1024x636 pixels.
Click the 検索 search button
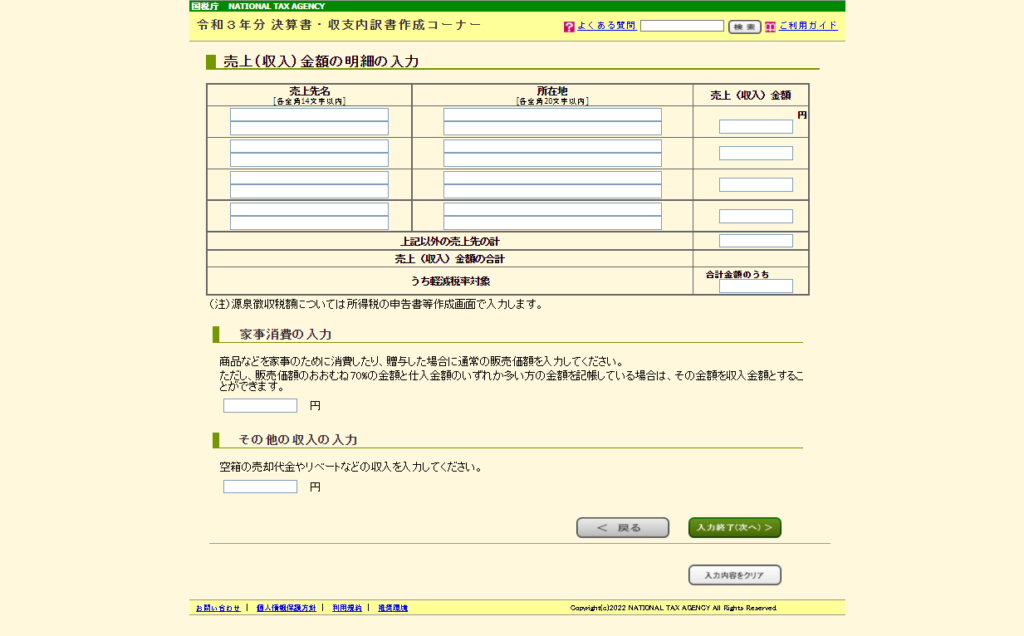[744, 27]
